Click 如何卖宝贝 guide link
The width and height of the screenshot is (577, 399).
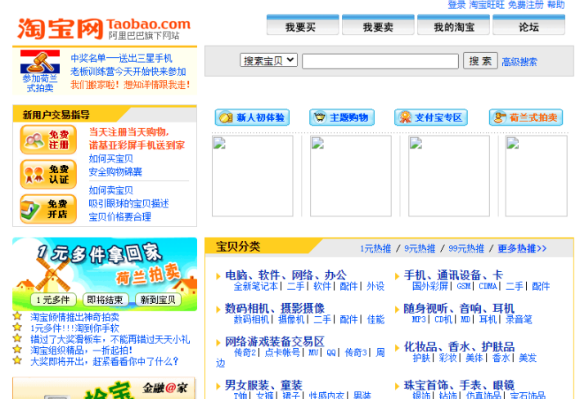(x=111, y=190)
